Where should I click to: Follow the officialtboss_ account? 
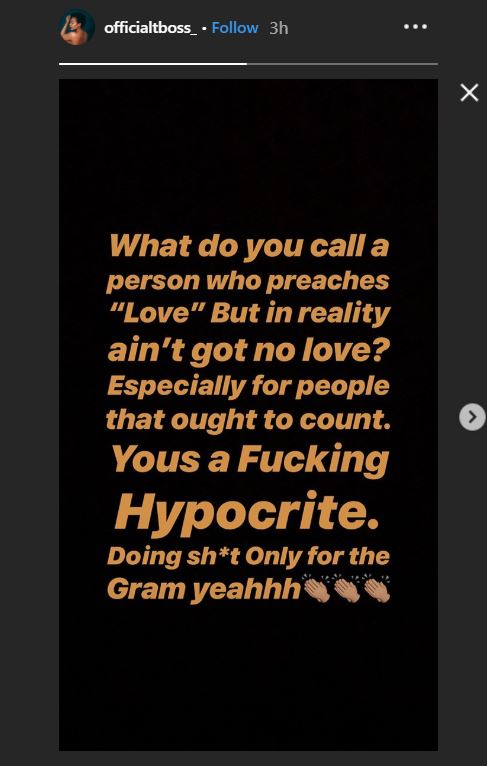[x=234, y=28]
